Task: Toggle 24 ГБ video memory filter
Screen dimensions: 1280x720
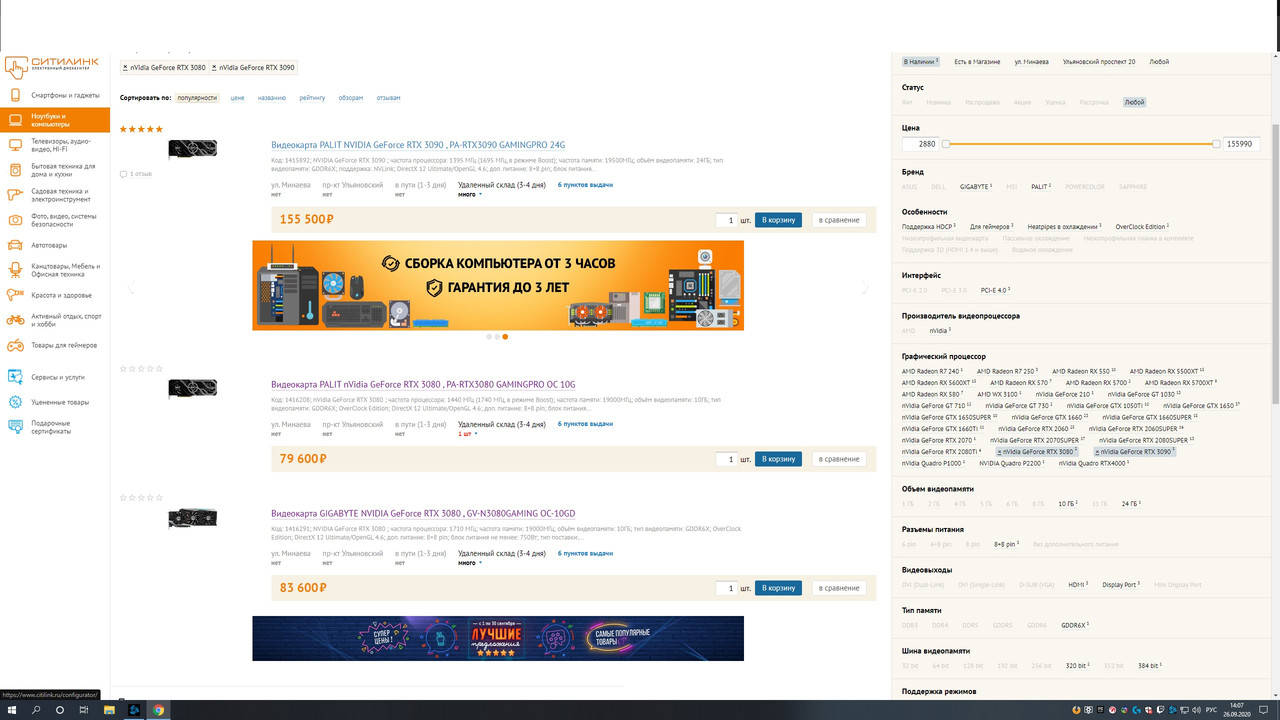Action: click(x=1131, y=504)
